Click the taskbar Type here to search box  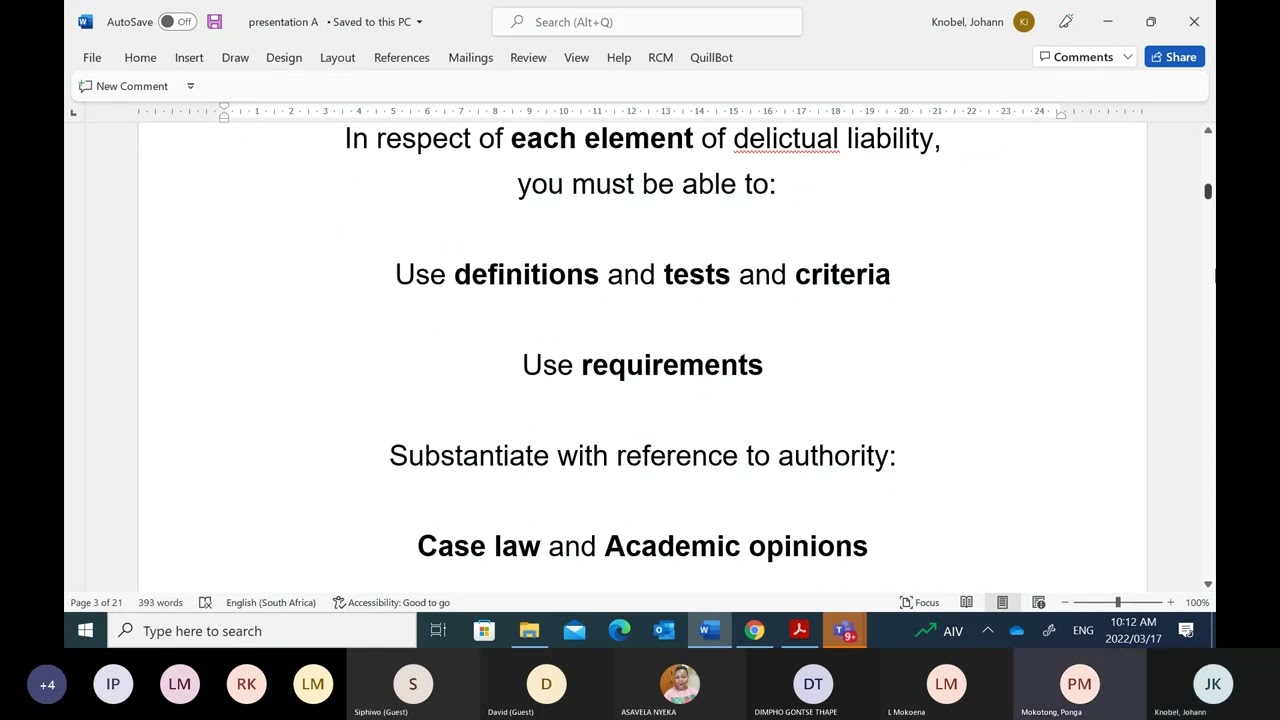[x=262, y=631]
